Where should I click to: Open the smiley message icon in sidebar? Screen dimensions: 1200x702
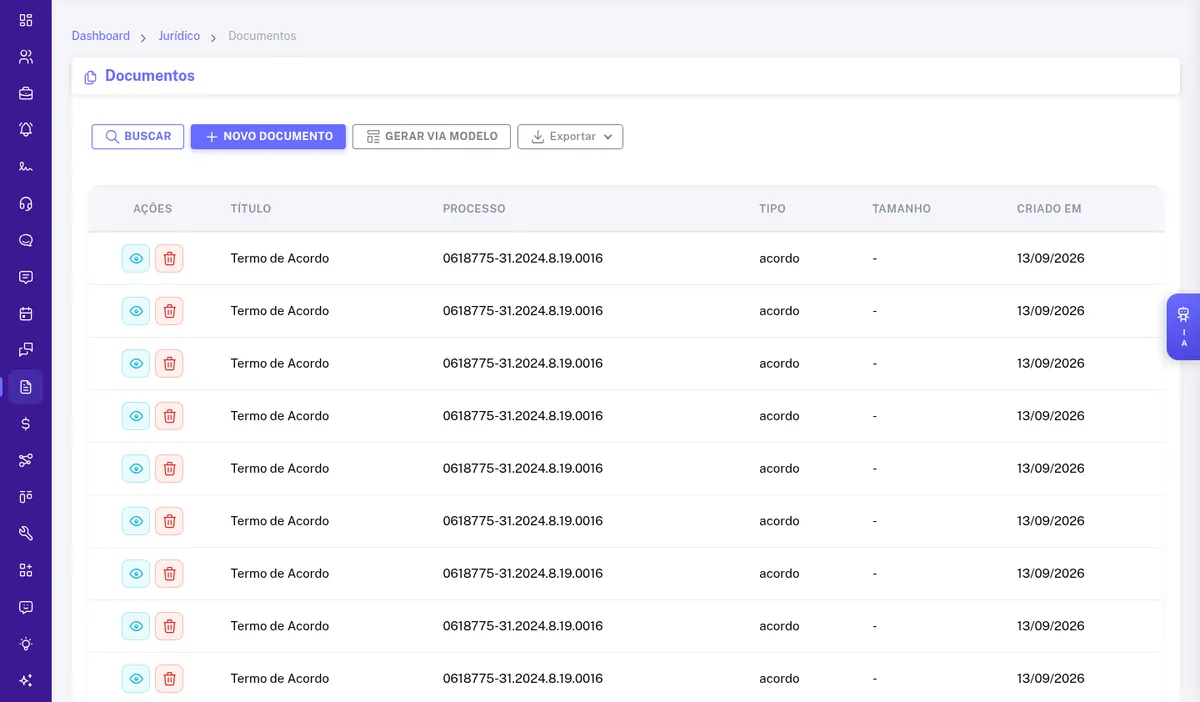pyautogui.click(x=26, y=607)
